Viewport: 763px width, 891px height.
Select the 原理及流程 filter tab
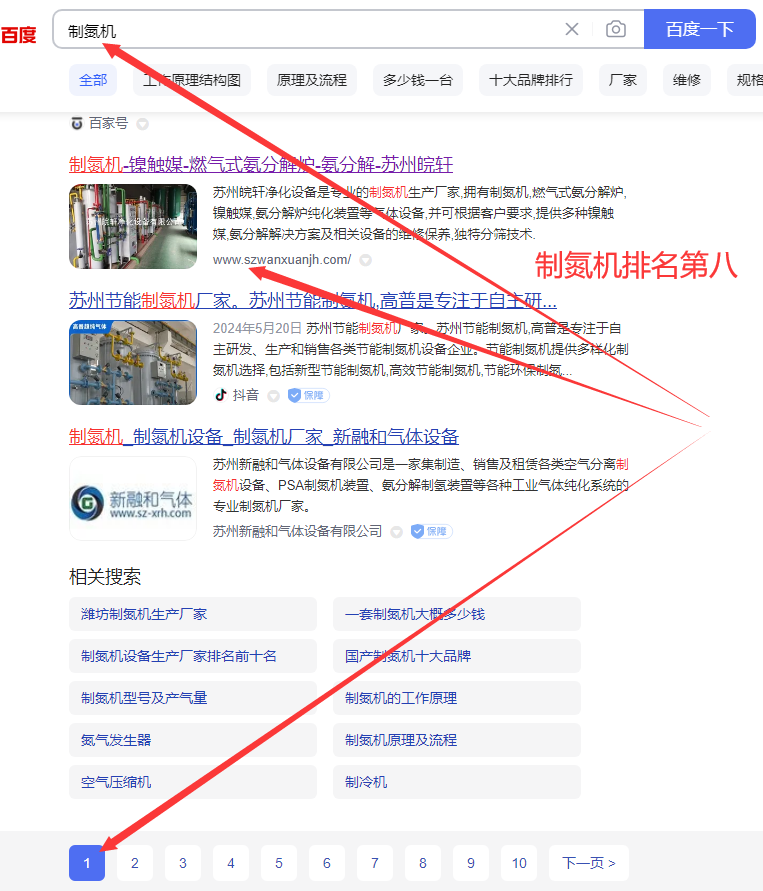pos(312,80)
